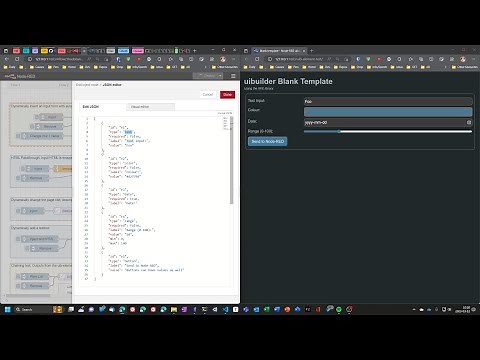Image resolution: width=480 pixels, height=360 pixels.
Task: Click the Input inject node in first group
Action: 51,117
